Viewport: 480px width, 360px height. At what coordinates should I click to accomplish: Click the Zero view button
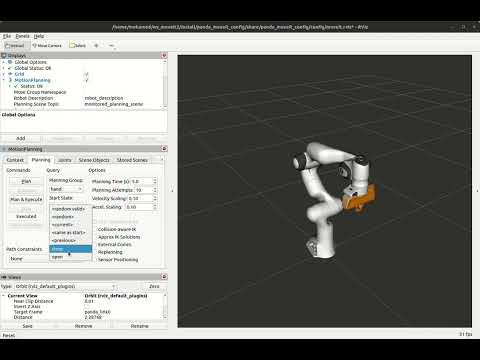[x=154, y=286]
